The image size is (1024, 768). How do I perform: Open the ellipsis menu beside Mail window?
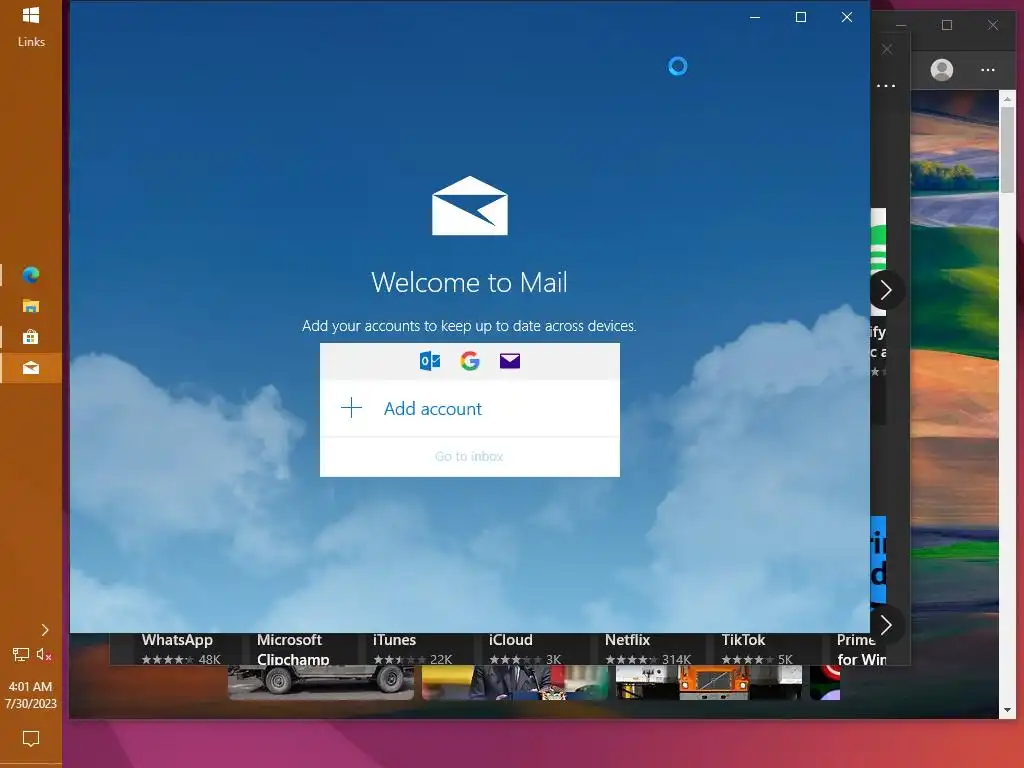click(886, 86)
